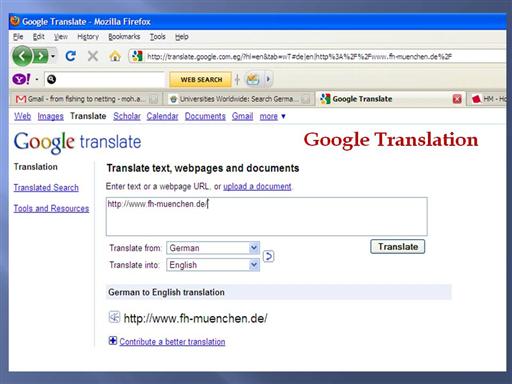Screen dimensions: 512x384
Task: Expand the more menu in Google bar
Action: [x=272, y=116]
